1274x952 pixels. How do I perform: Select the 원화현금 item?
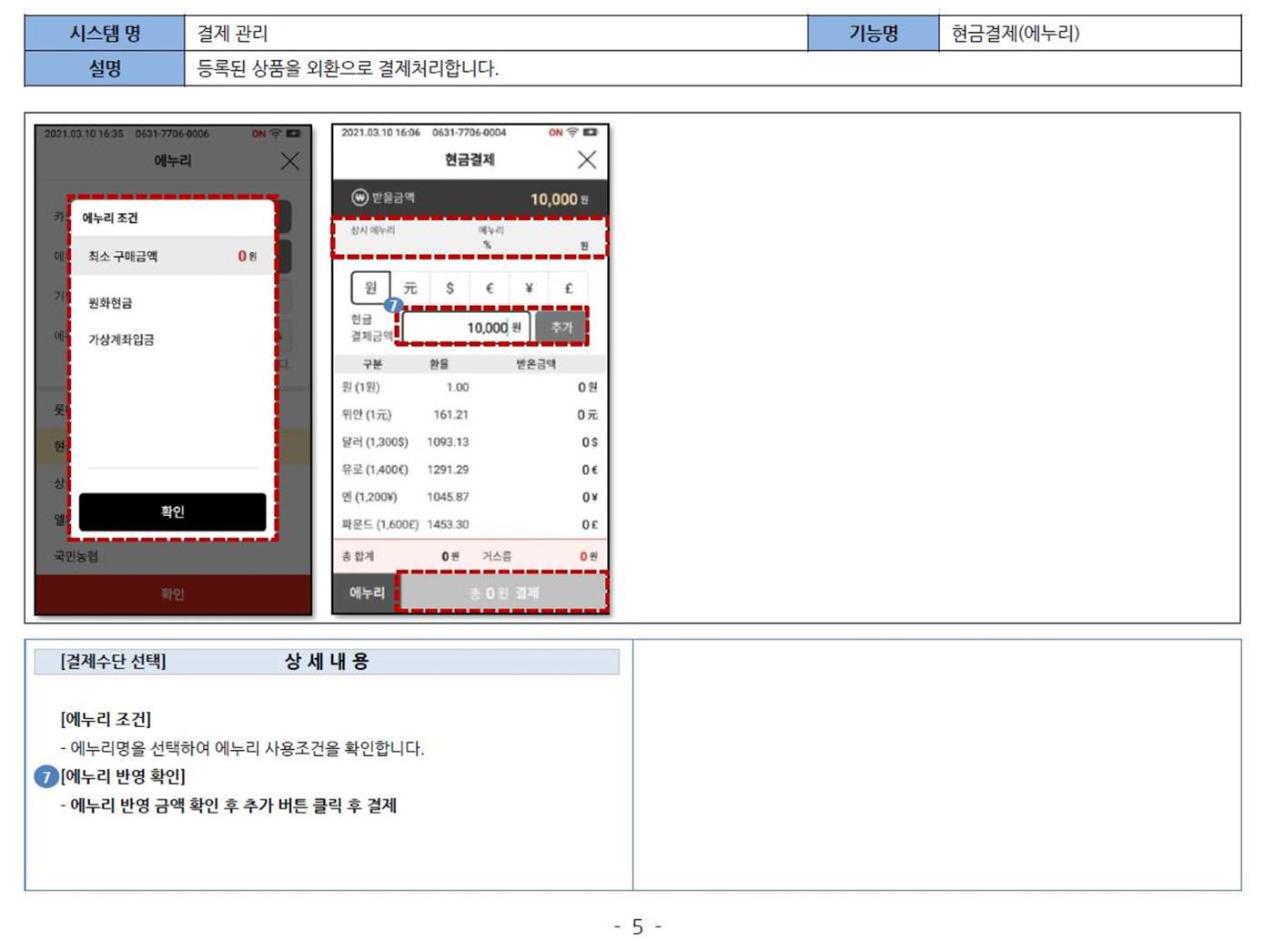point(110,303)
